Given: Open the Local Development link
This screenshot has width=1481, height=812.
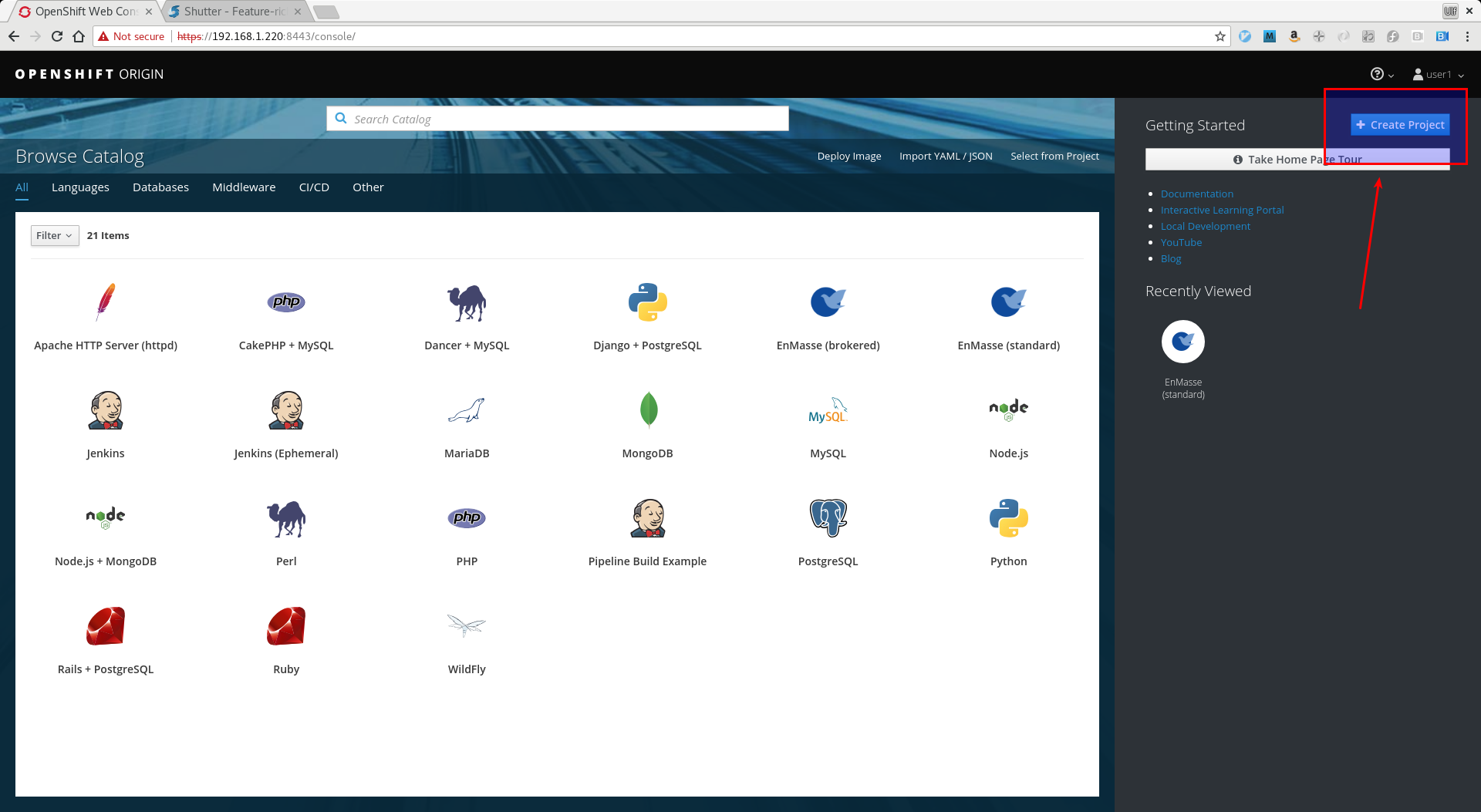Looking at the screenshot, I should click(1206, 227).
